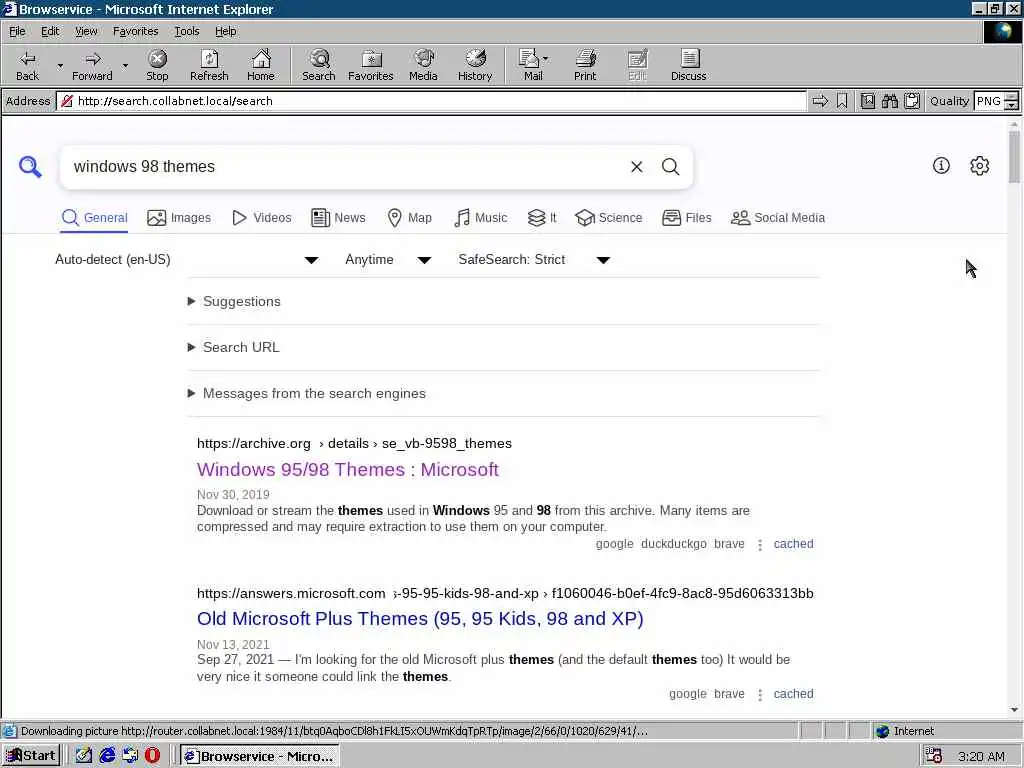Open the Windows 95/98 Themes : Microsoft result
This screenshot has width=1024, height=768.
(x=348, y=470)
